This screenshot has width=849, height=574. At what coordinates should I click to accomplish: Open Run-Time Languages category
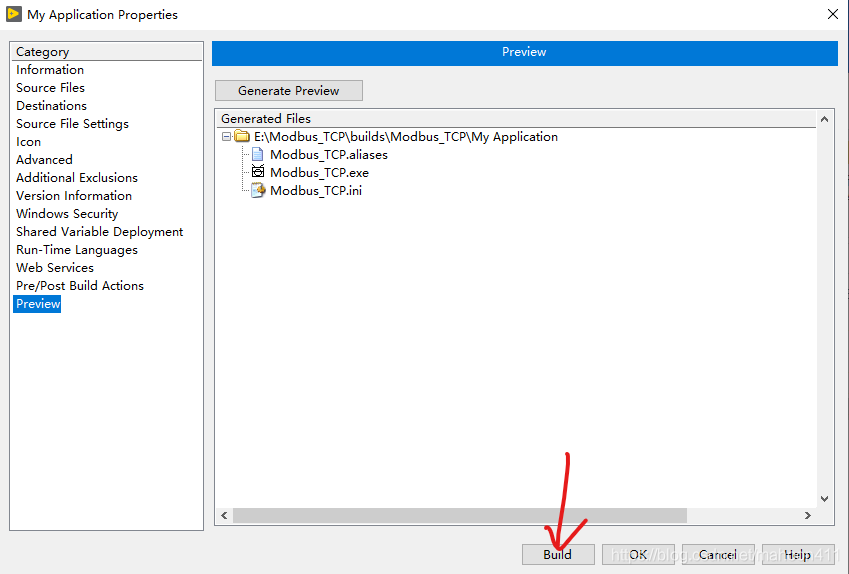77,250
